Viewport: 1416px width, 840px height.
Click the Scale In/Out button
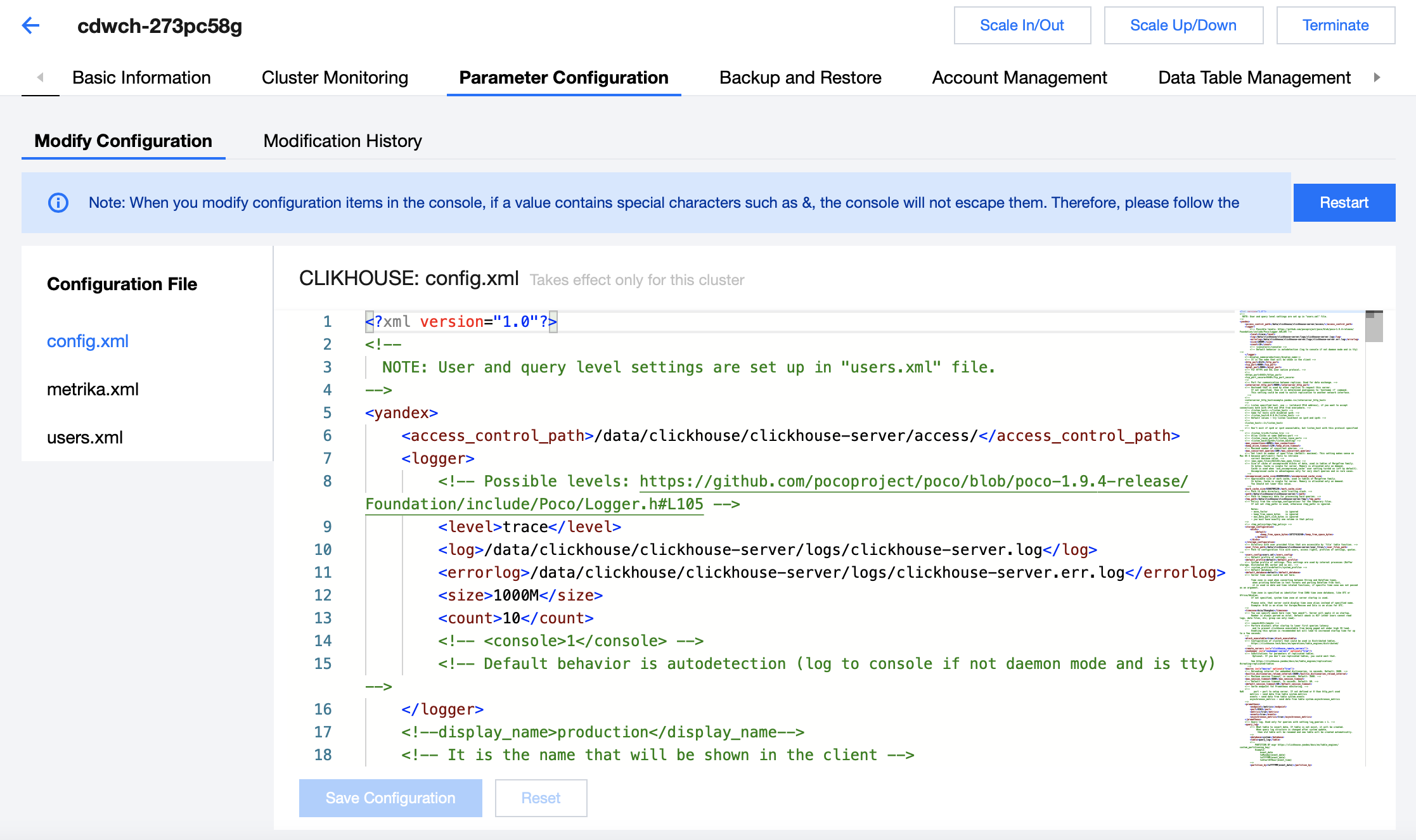pyautogui.click(x=1022, y=25)
